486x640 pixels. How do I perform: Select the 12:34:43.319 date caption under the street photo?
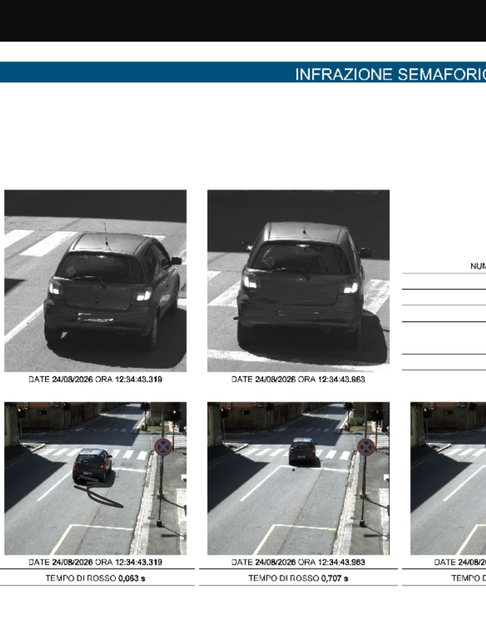[x=95, y=562]
